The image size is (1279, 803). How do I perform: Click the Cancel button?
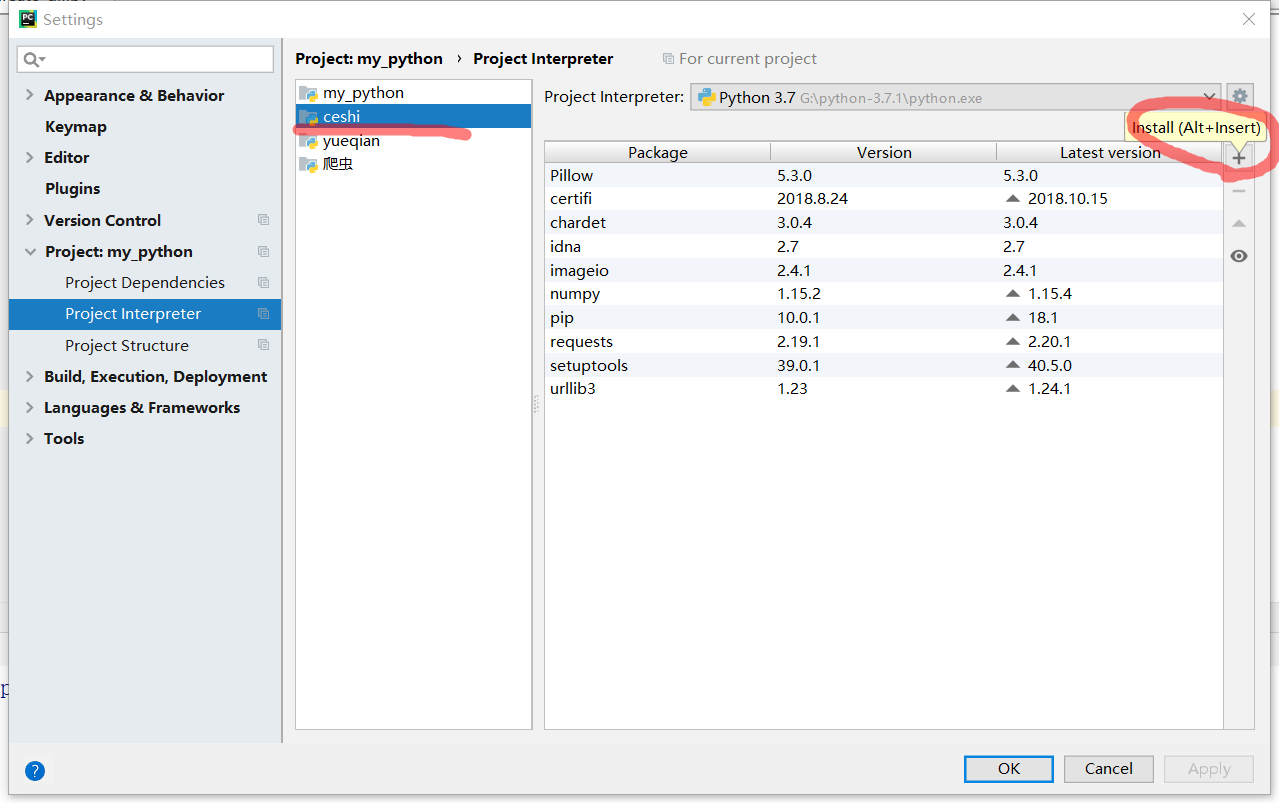(x=1109, y=769)
